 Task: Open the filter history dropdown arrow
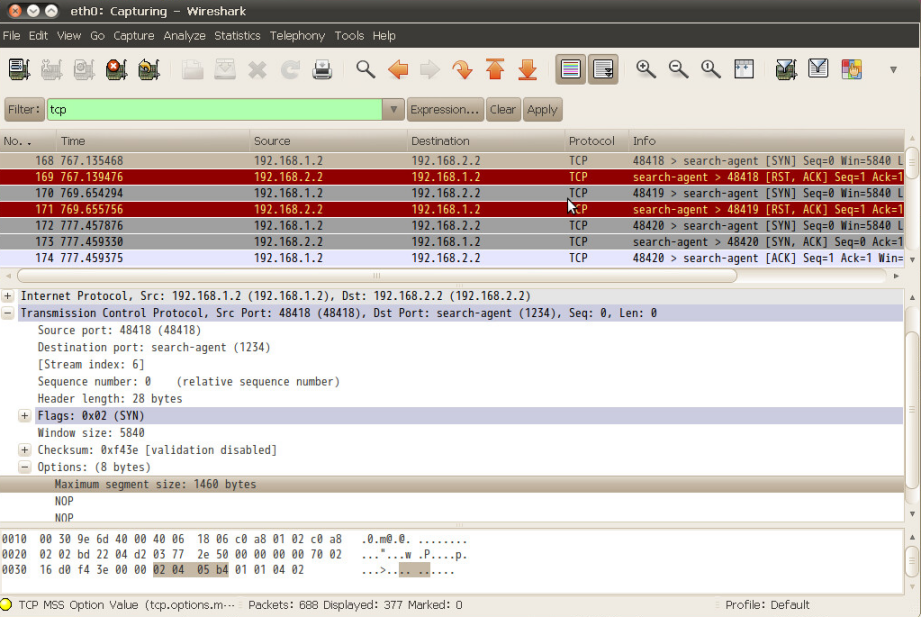394,110
